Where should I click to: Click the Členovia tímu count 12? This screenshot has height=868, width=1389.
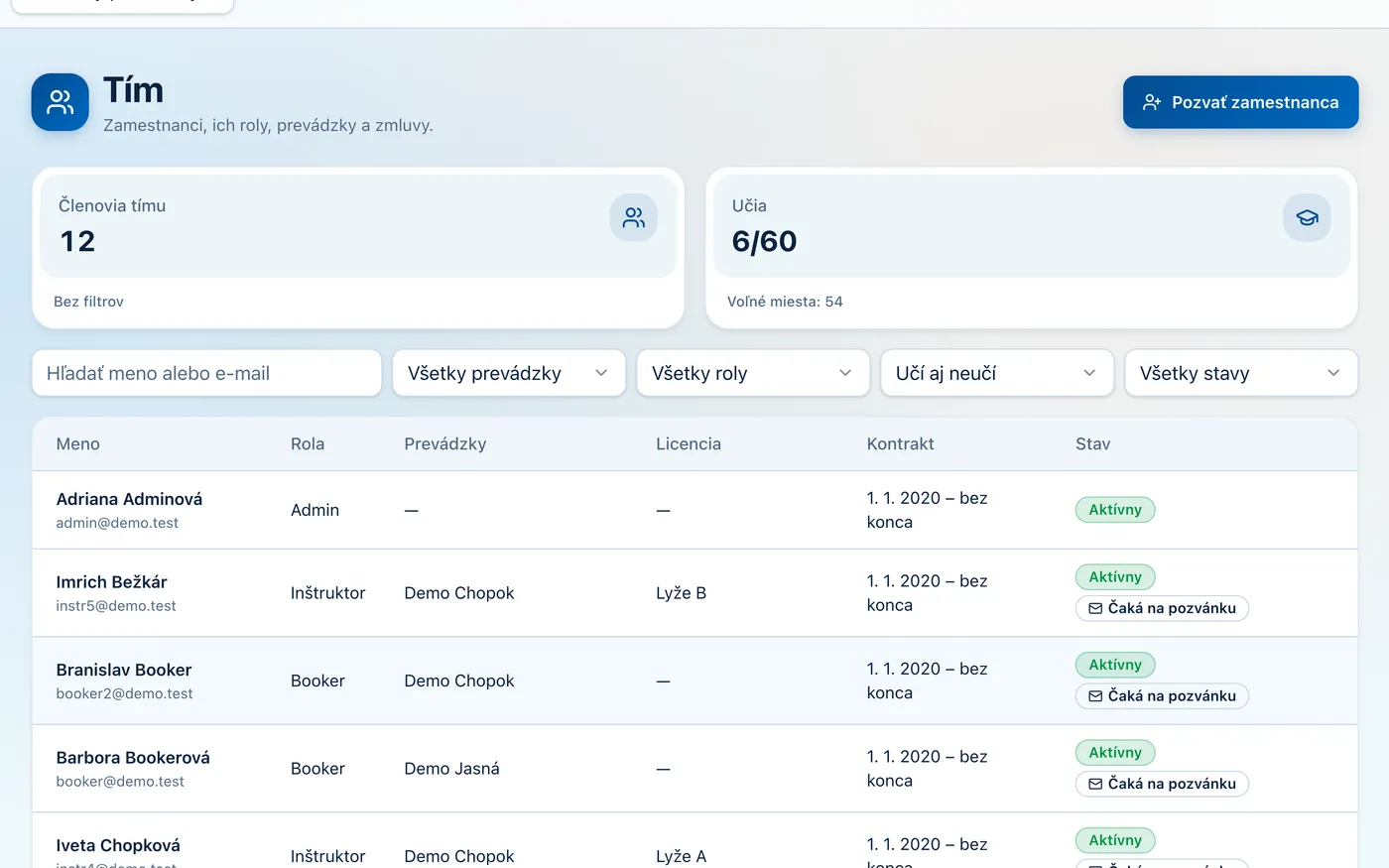point(77,241)
